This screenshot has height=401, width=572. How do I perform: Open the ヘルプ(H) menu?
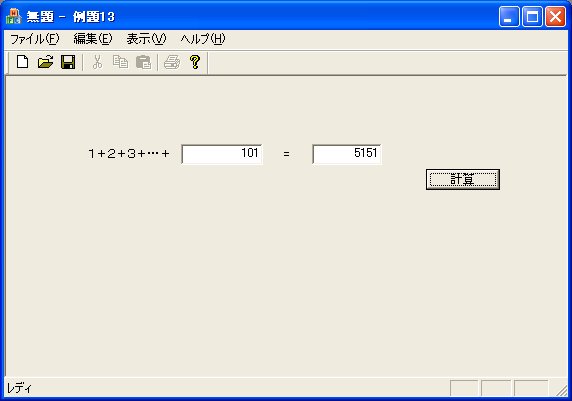203,39
